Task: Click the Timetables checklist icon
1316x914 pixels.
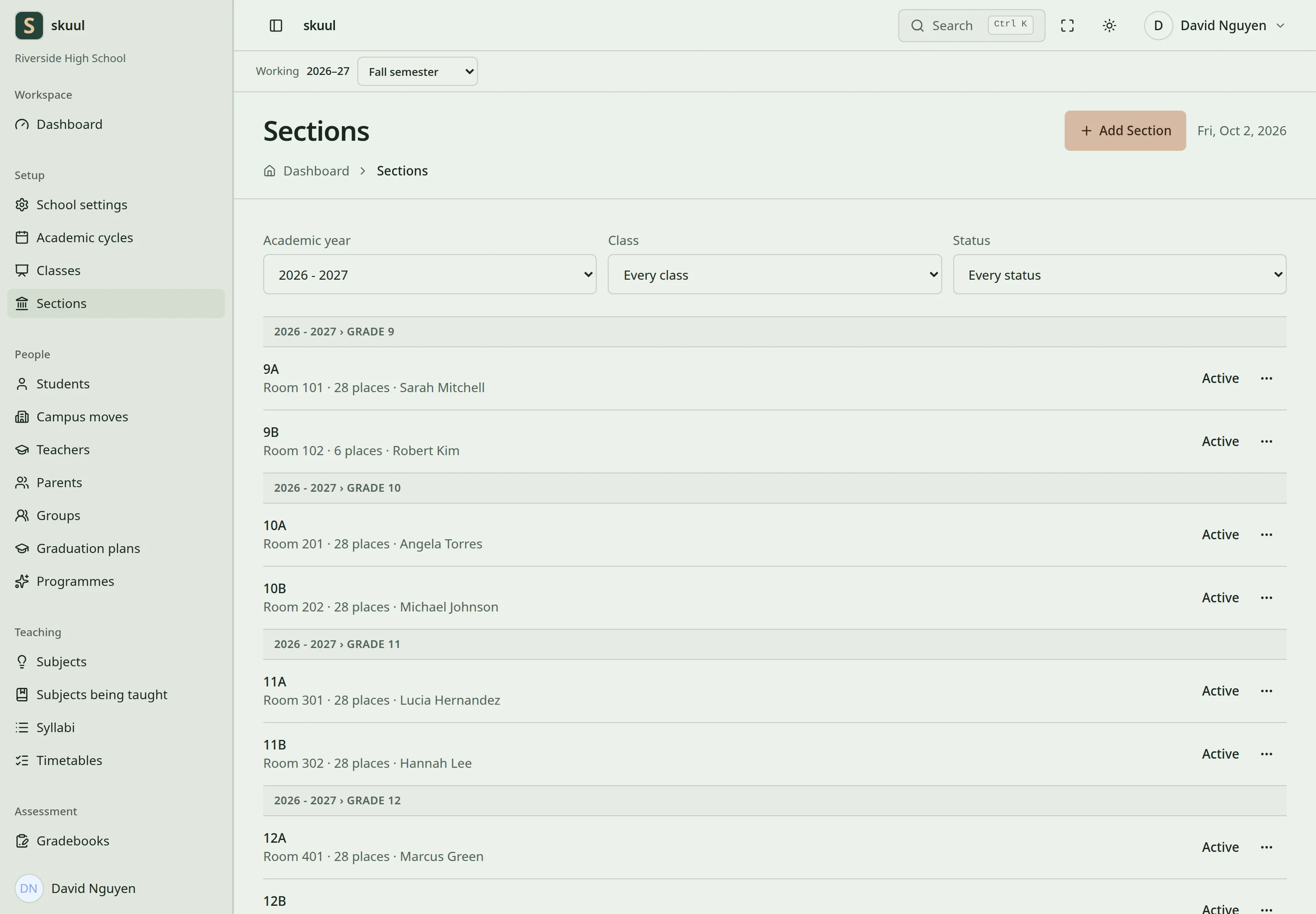Action: pyautogui.click(x=22, y=760)
